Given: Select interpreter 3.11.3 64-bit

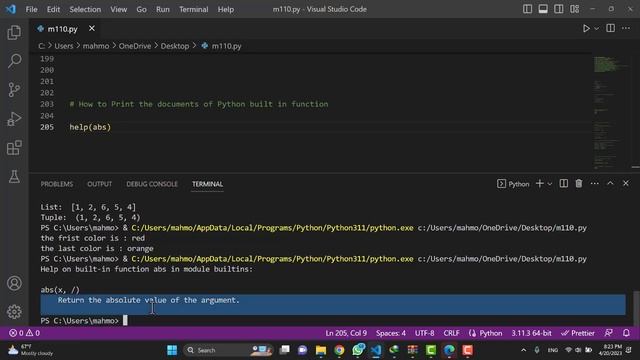Looking at the screenshot, I should pyautogui.click(x=531, y=333).
